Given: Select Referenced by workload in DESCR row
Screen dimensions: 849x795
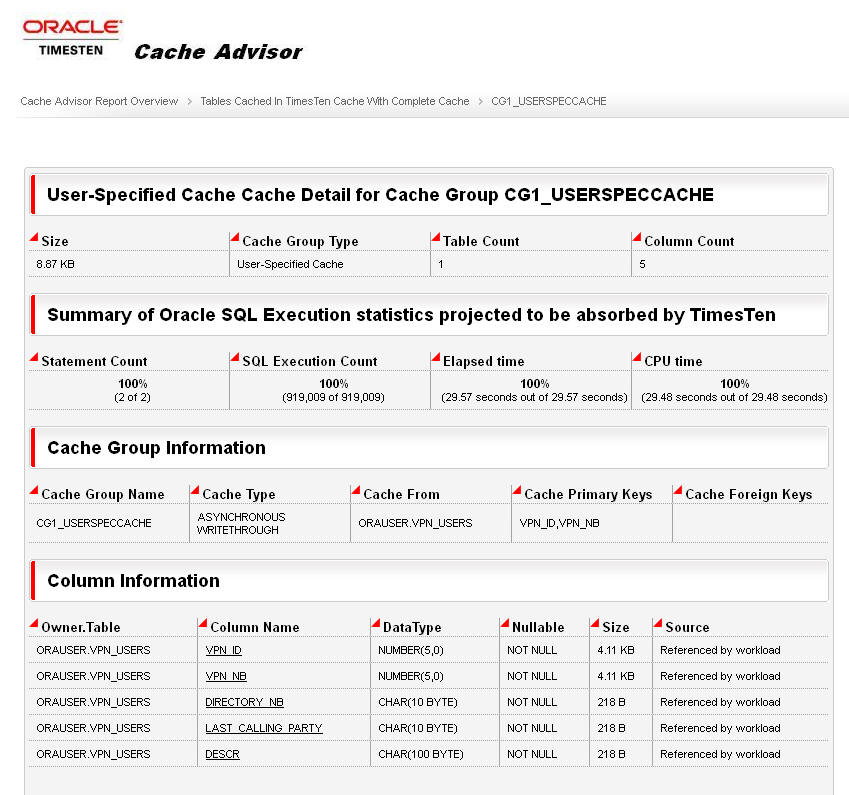Looking at the screenshot, I should click(720, 754).
